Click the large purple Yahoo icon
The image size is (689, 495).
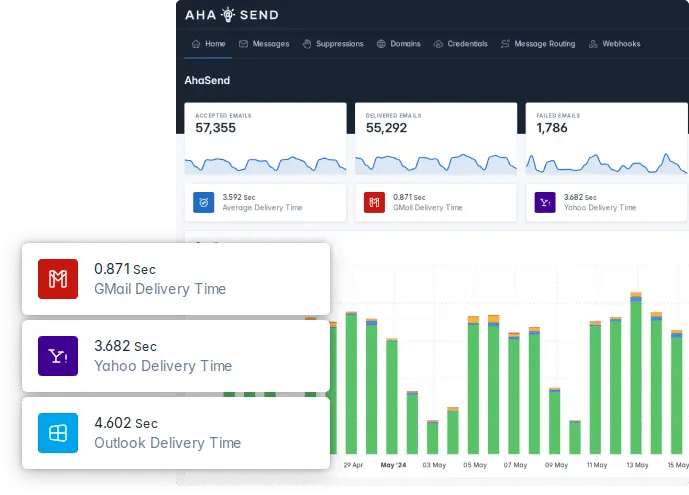(58, 356)
